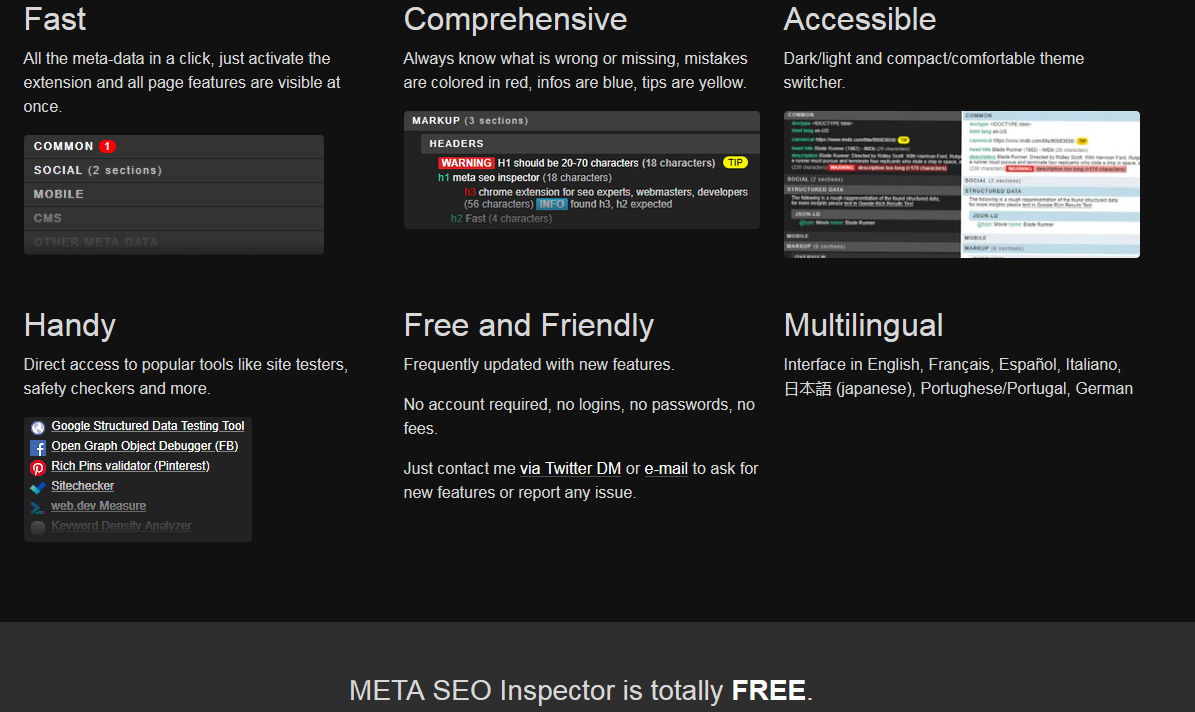Screen dimensions: 1195x712
Task: Click the h1 meta seo inspector line
Action: (x=524, y=178)
